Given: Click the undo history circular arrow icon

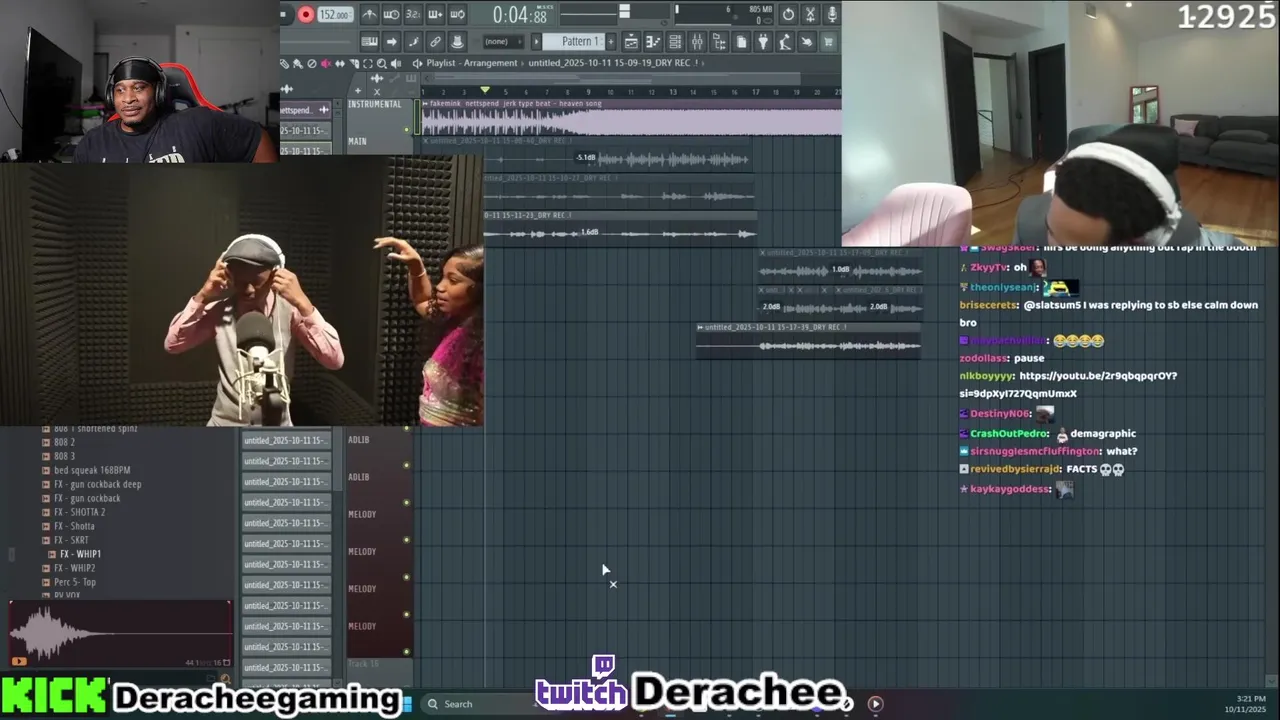Looking at the screenshot, I should (x=788, y=14).
